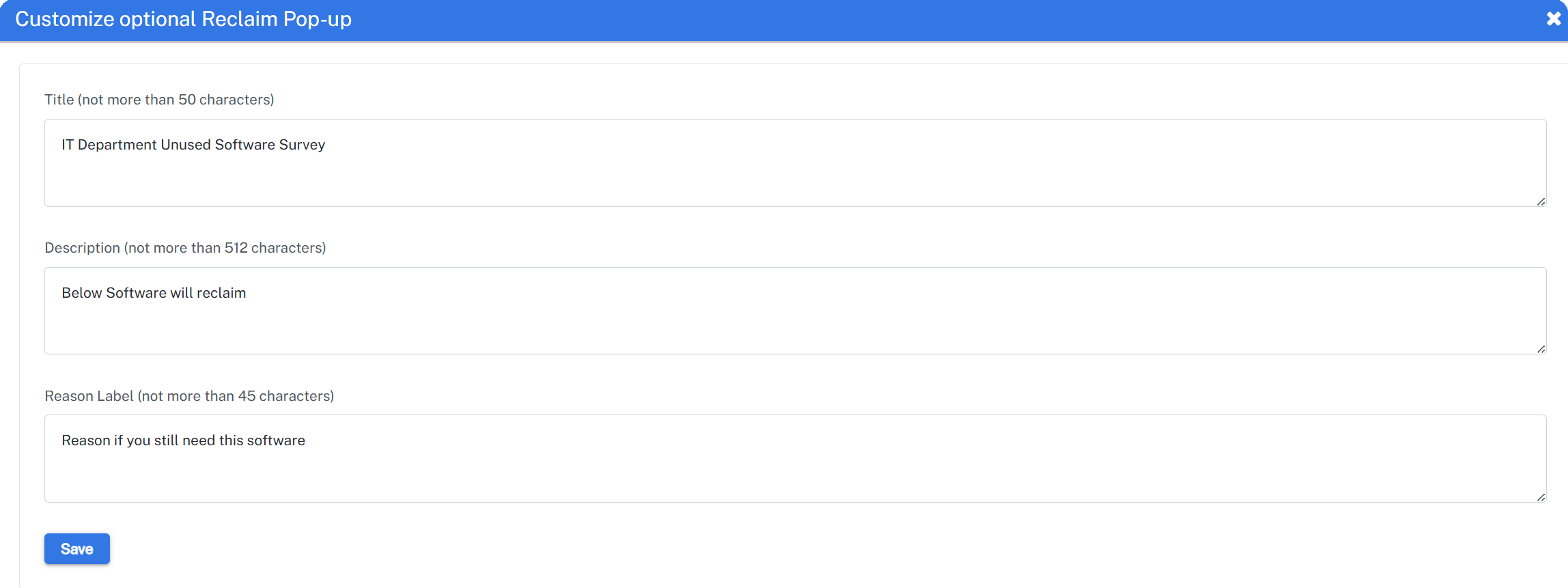This screenshot has width=1568, height=588.
Task: Click the word 'Reason' in the reason text
Action: tap(85, 440)
